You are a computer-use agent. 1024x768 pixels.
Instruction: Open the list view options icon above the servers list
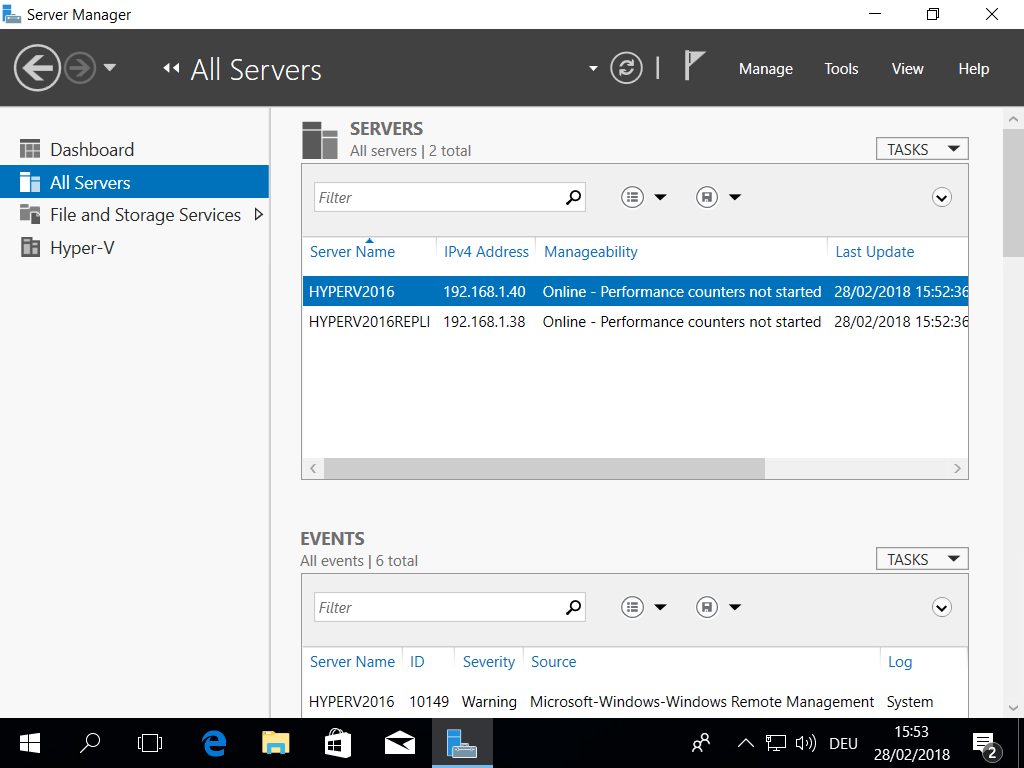[632, 197]
